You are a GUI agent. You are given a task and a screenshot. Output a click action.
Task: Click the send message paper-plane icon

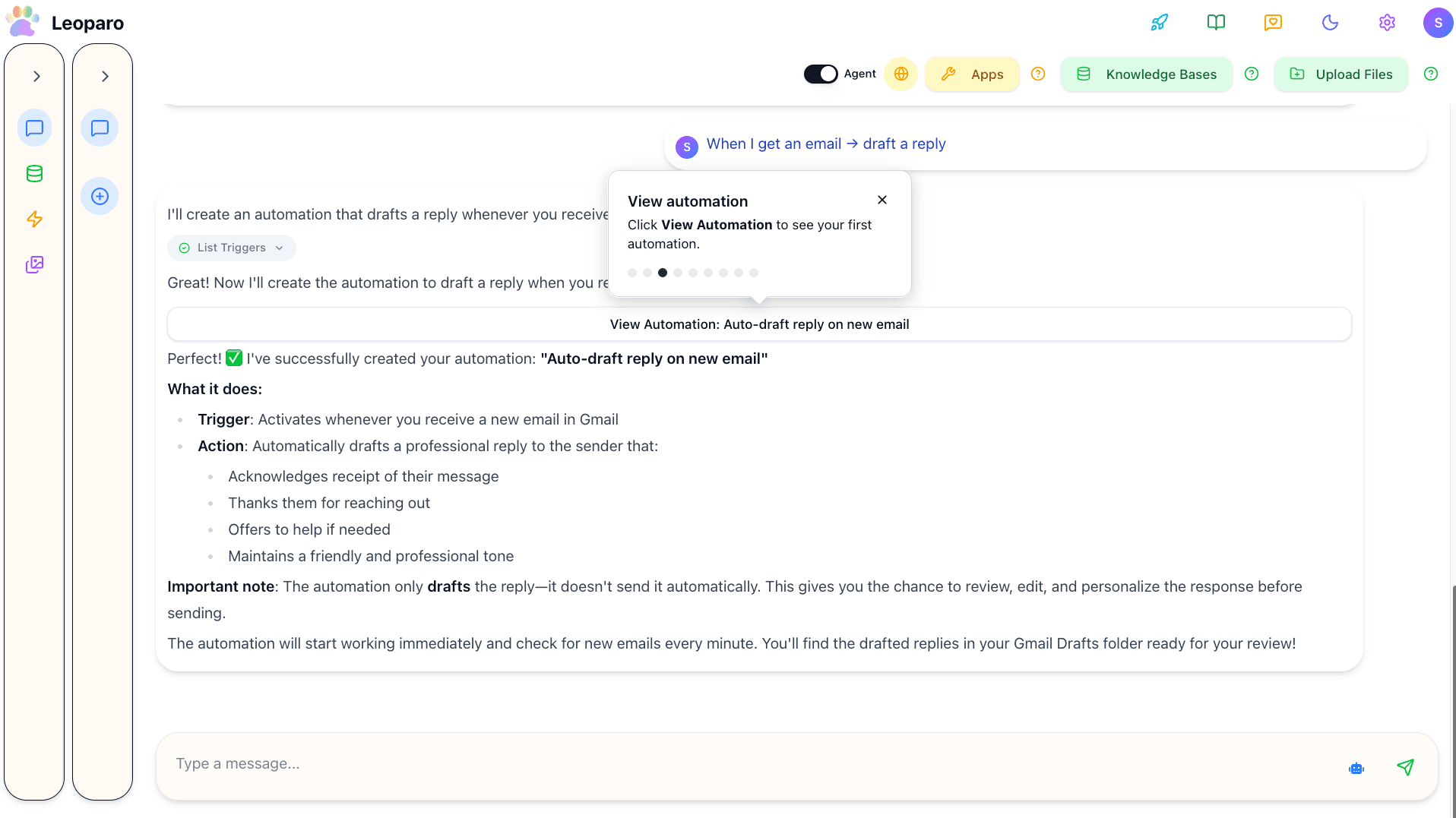tap(1405, 767)
